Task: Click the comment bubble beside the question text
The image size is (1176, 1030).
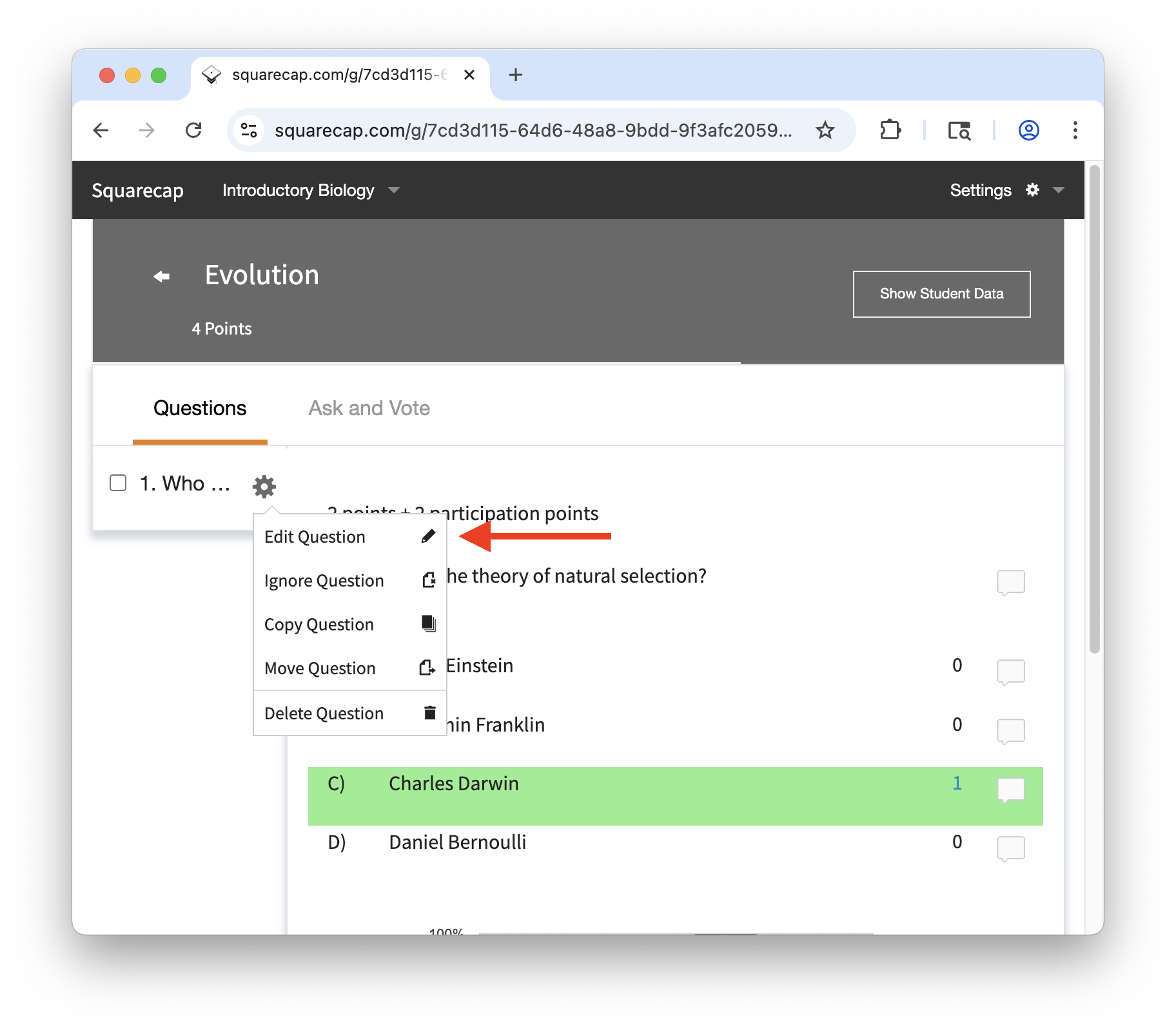Action: pyautogui.click(x=1010, y=581)
